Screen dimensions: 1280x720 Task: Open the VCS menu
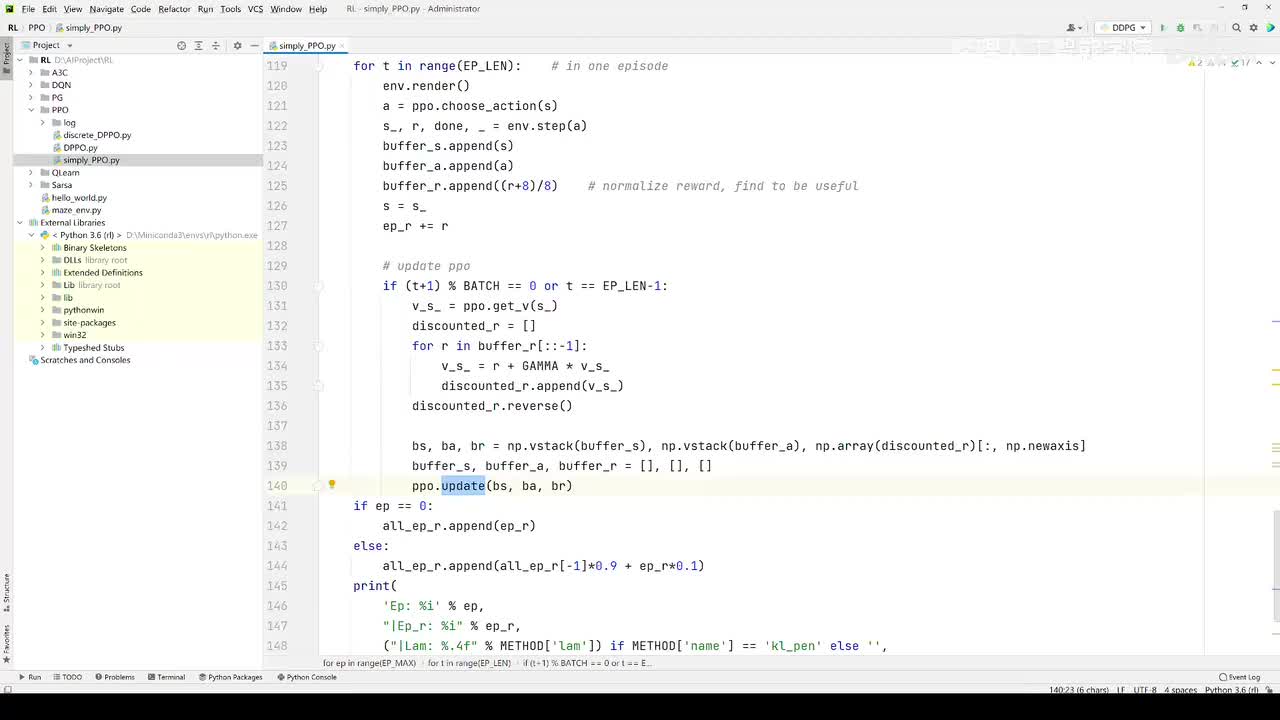tap(255, 9)
